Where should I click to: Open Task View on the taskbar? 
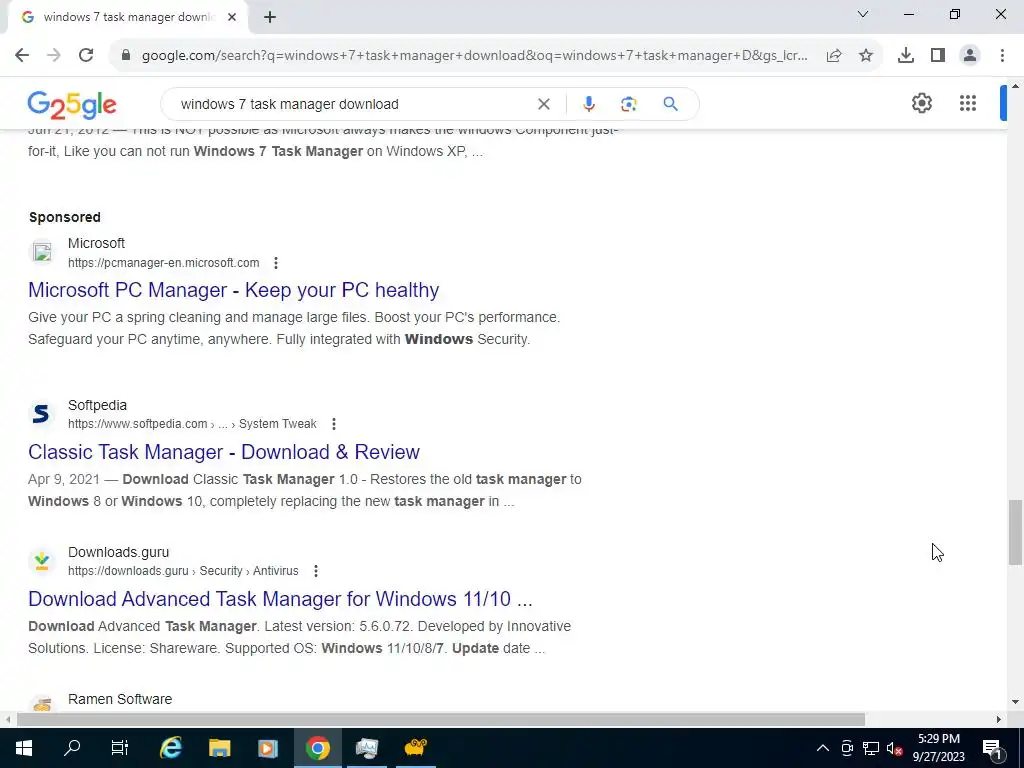click(120, 748)
